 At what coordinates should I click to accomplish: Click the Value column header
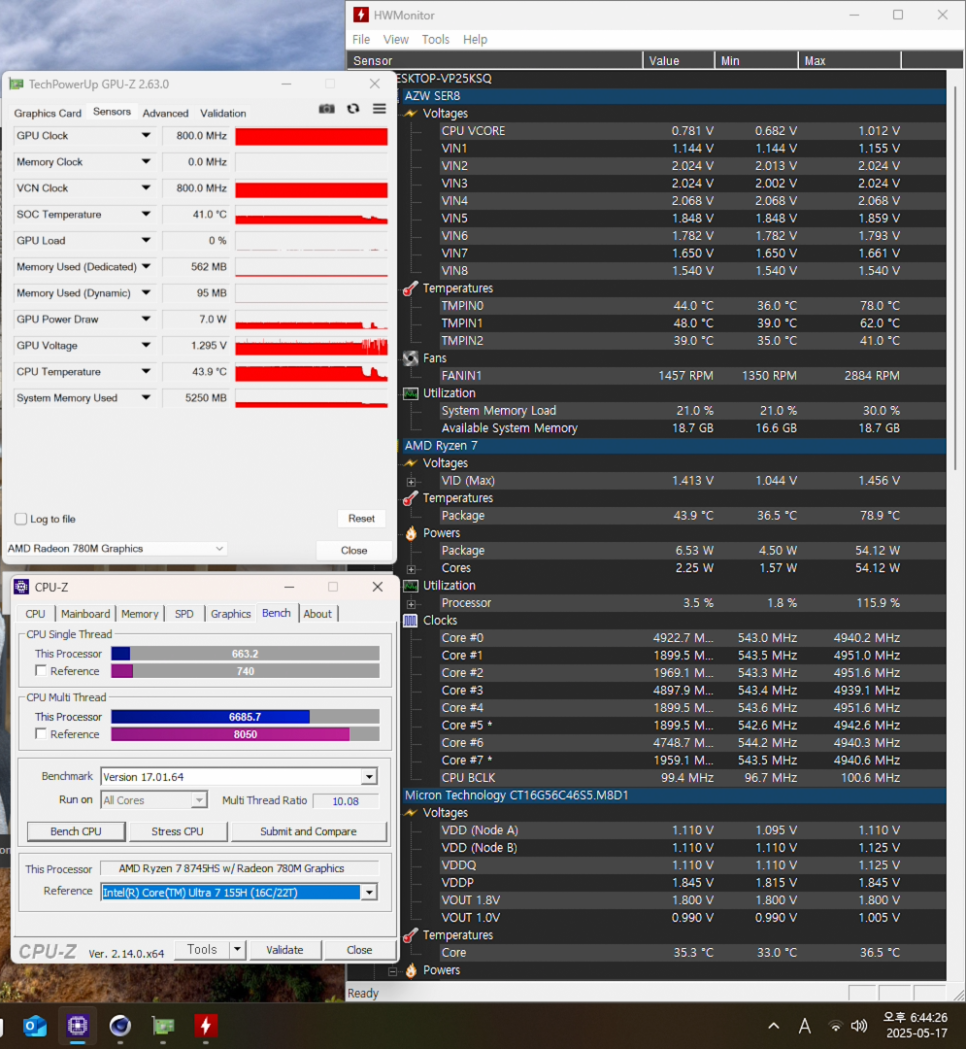point(678,60)
